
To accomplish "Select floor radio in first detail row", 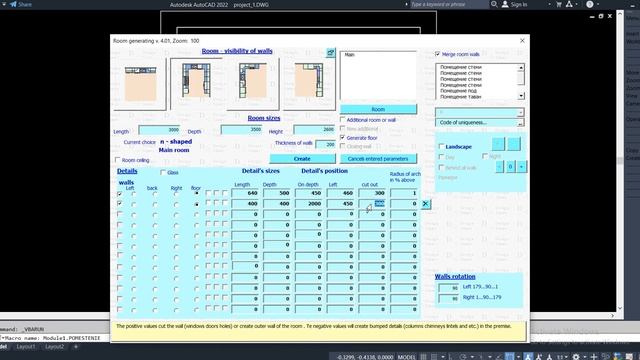I will (197, 193).
